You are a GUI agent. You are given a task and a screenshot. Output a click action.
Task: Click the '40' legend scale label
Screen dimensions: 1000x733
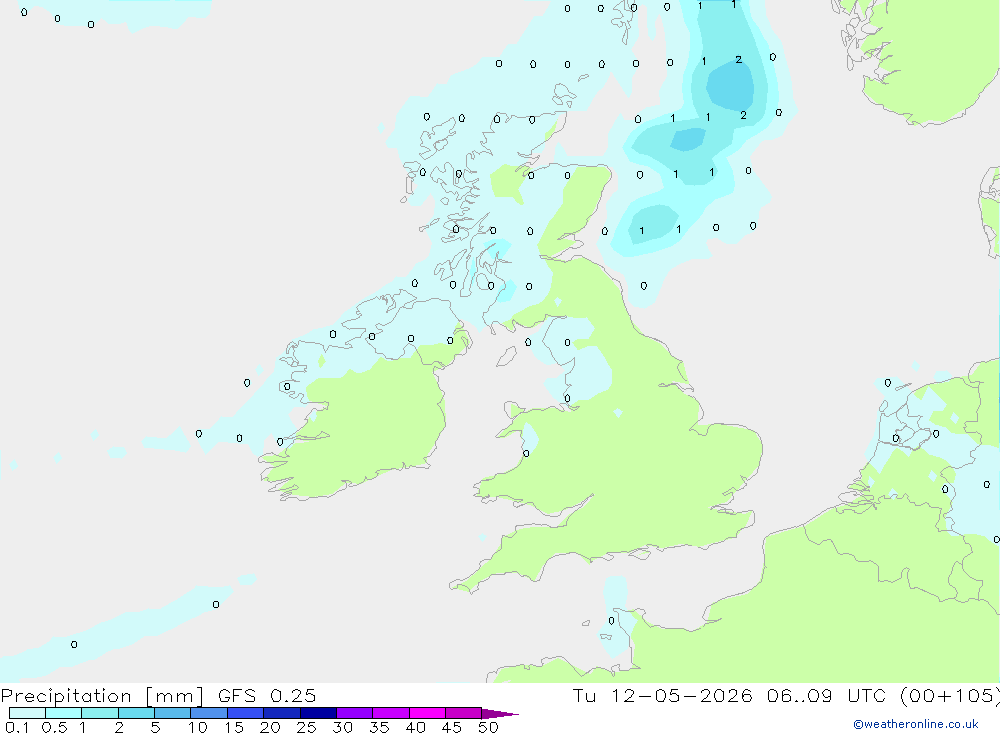pos(415,727)
